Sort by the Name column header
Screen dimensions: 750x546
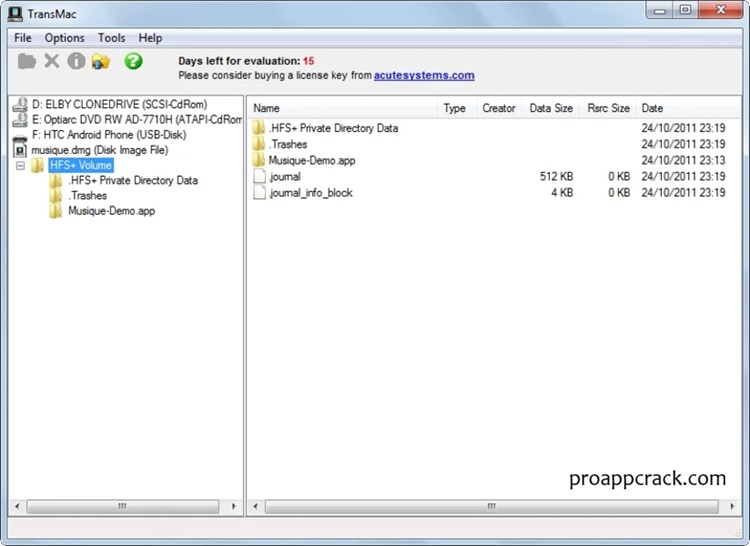(342, 108)
